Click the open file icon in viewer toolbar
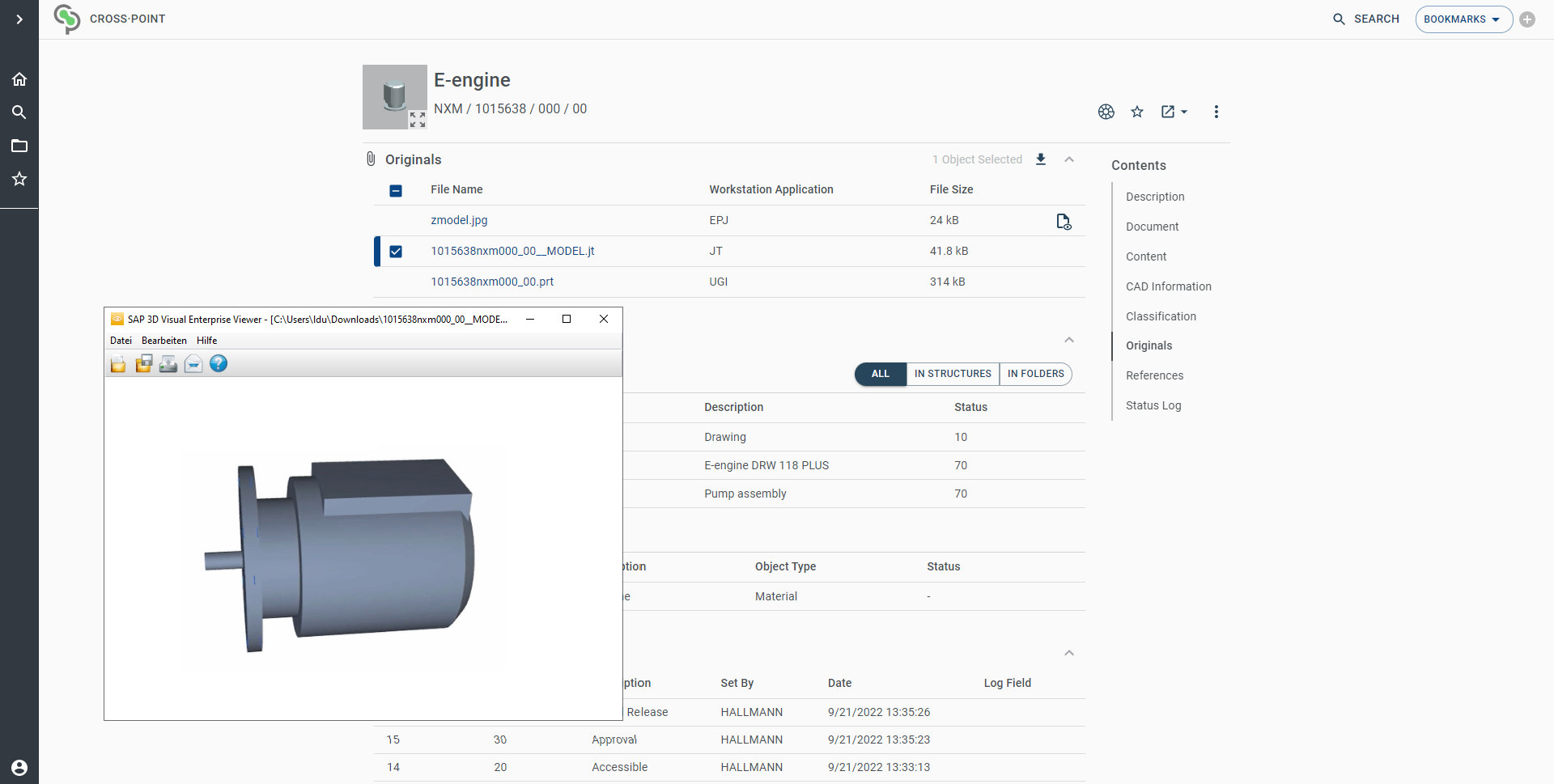 point(118,364)
